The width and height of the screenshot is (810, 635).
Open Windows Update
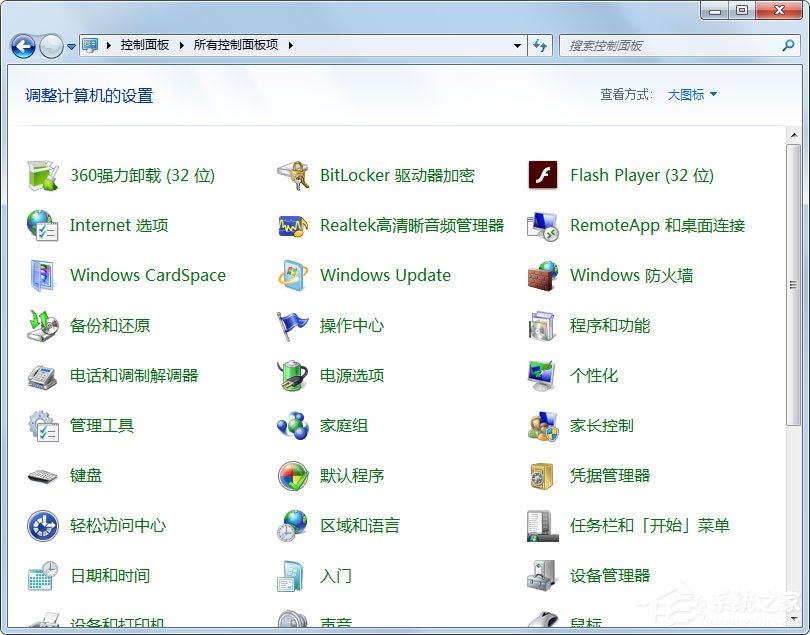[386, 275]
